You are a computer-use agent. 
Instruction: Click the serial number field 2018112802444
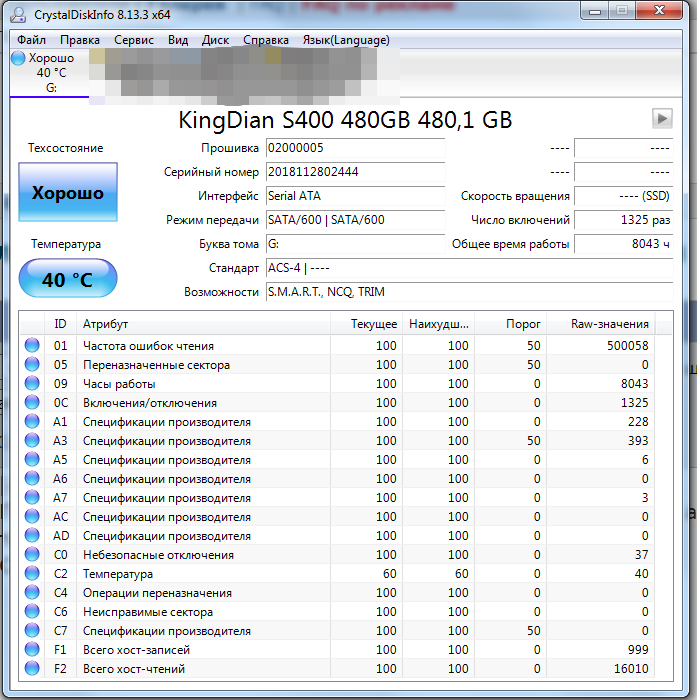pyautogui.click(x=355, y=172)
